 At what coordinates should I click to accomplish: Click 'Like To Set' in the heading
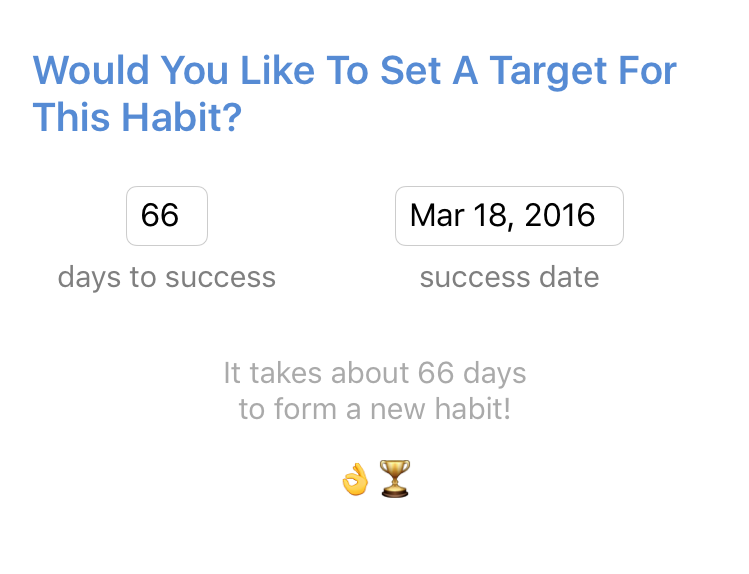pos(340,70)
